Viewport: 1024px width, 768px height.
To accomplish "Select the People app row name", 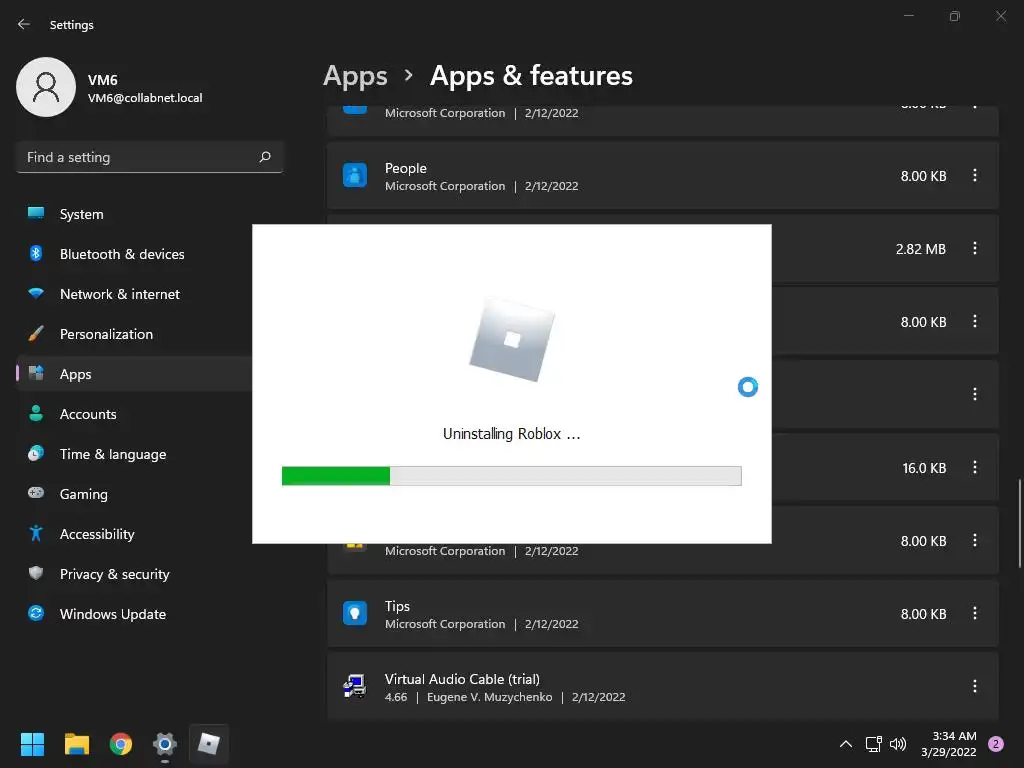I will pyautogui.click(x=406, y=168).
